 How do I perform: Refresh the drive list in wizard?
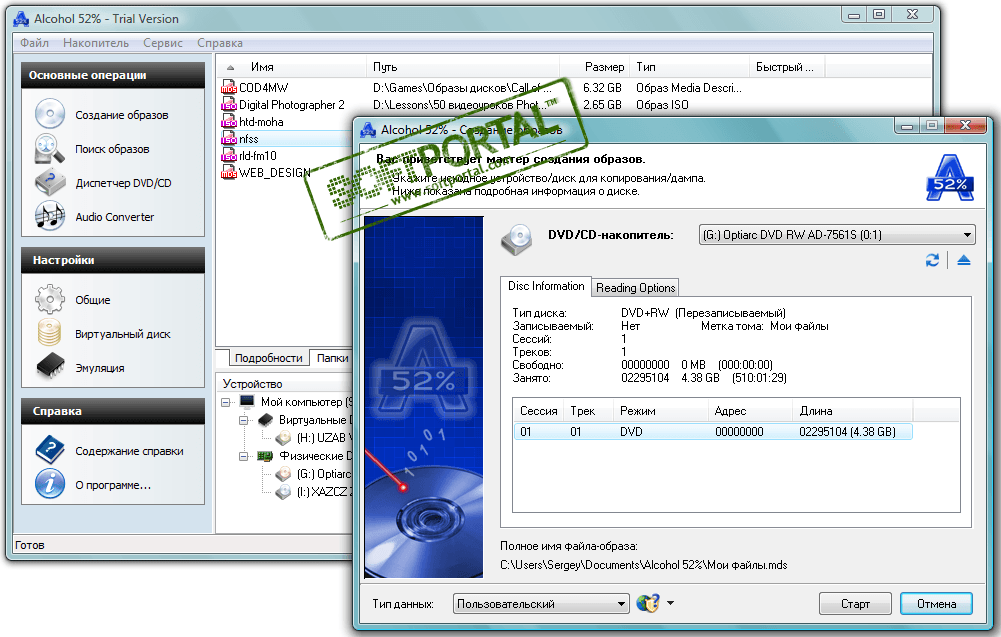933,260
